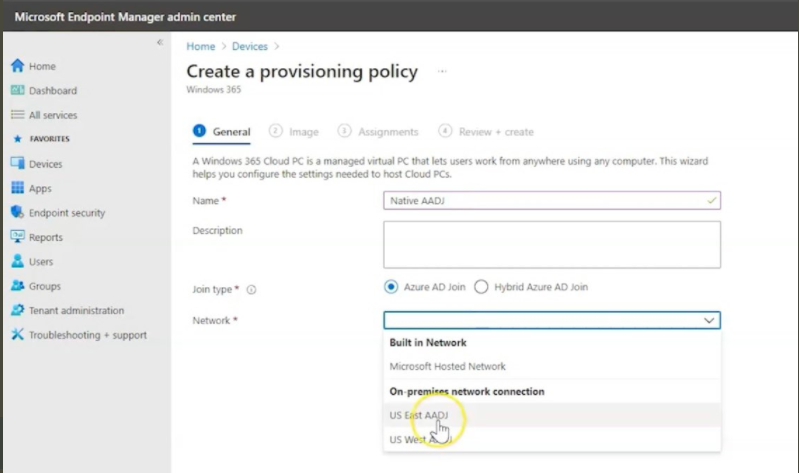Click the Groups people icon
This screenshot has width=799, height=473.
17,285
